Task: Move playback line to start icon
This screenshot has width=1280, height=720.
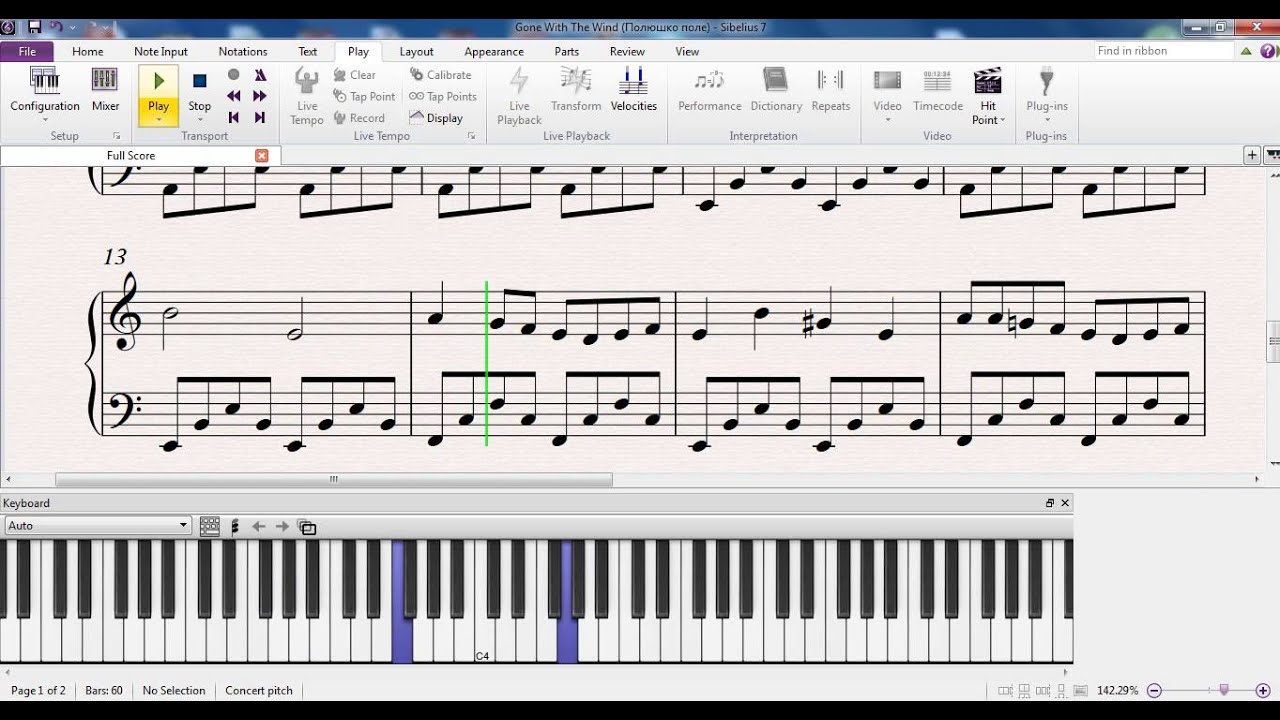Action: pyautogui.click(x=233, y=117)
